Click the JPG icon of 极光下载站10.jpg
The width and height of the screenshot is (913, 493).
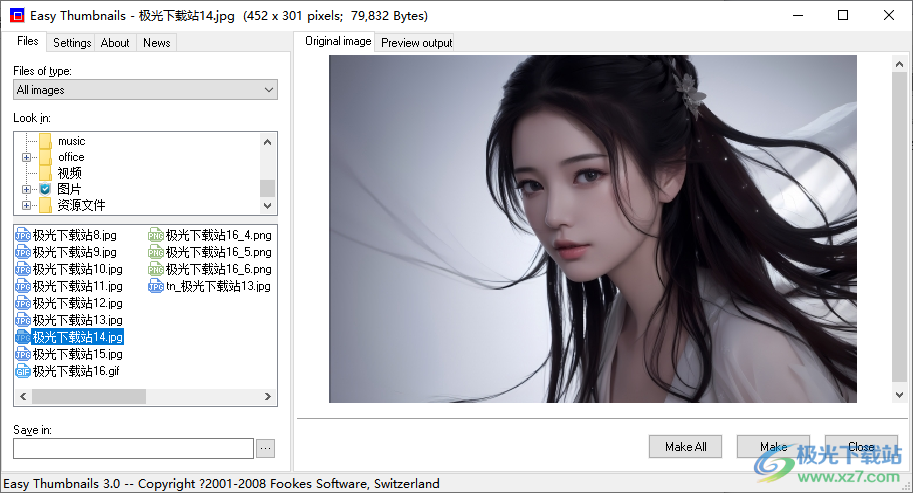point(23,269)
